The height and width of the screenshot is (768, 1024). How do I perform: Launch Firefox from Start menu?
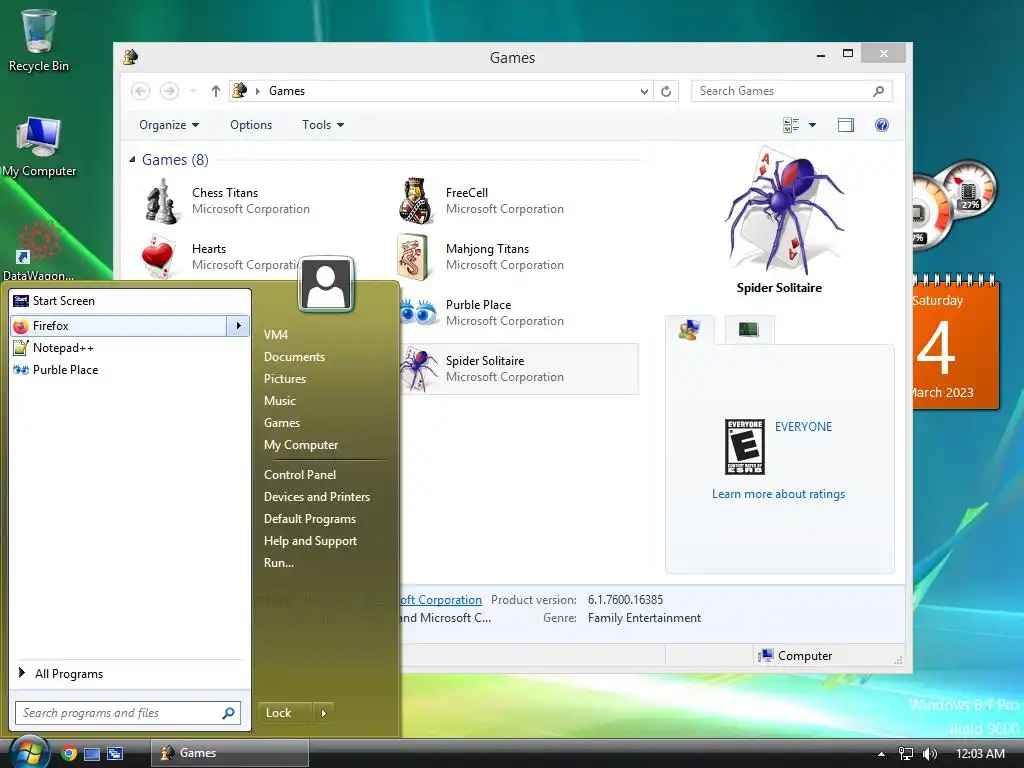(x=118, y=325)
